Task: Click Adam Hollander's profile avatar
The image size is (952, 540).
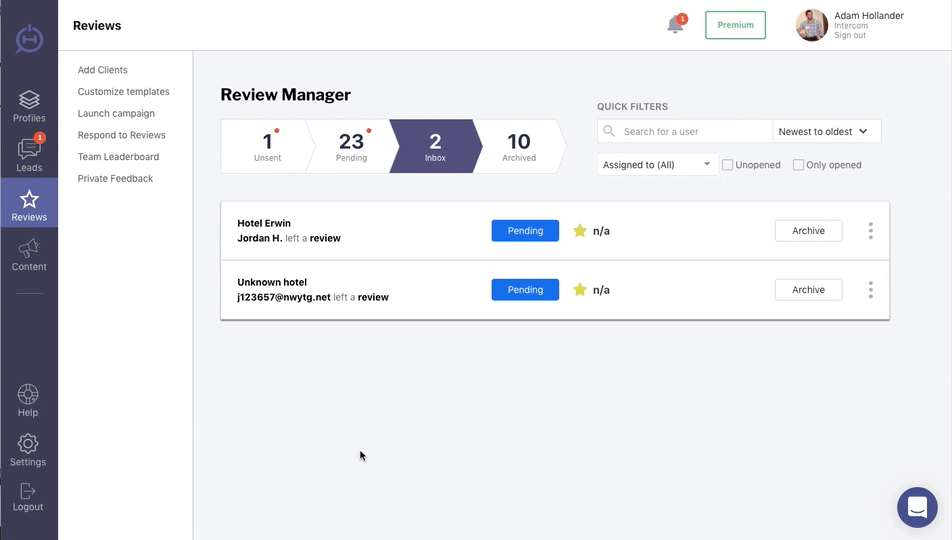Action: coord(812,25)
